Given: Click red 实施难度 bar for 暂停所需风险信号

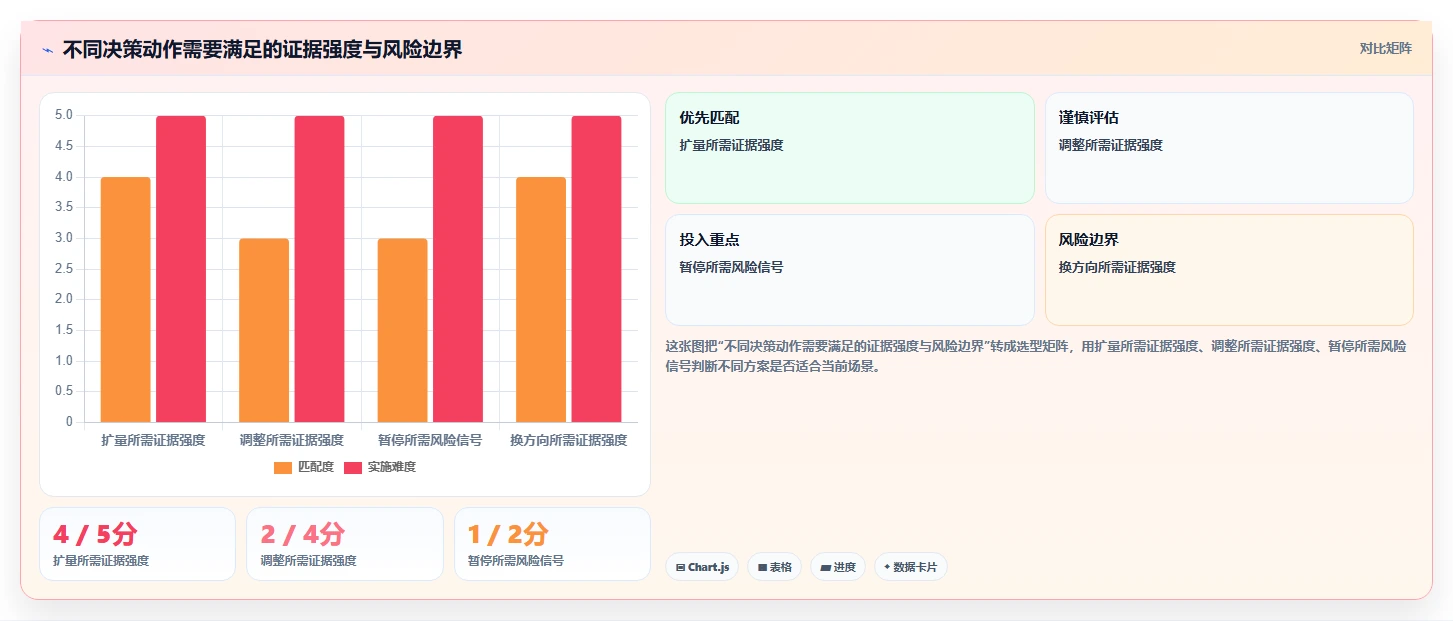Looking at the screenshot, I should (x=458, y=269).
